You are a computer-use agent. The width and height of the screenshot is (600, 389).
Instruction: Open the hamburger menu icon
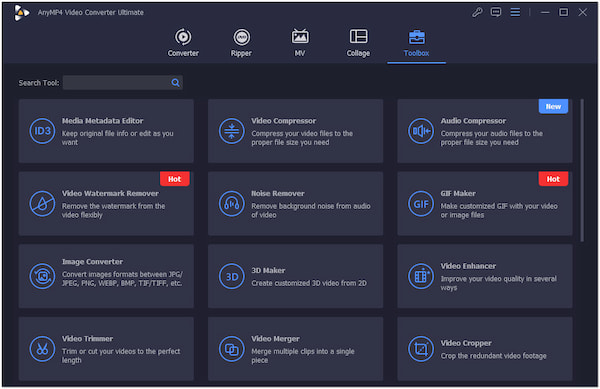[515, 12]
